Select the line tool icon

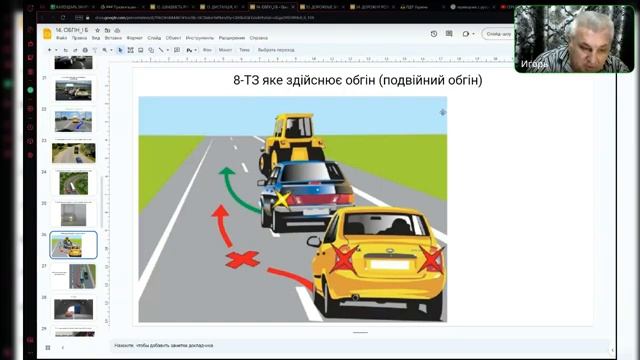tap(161, 50)
